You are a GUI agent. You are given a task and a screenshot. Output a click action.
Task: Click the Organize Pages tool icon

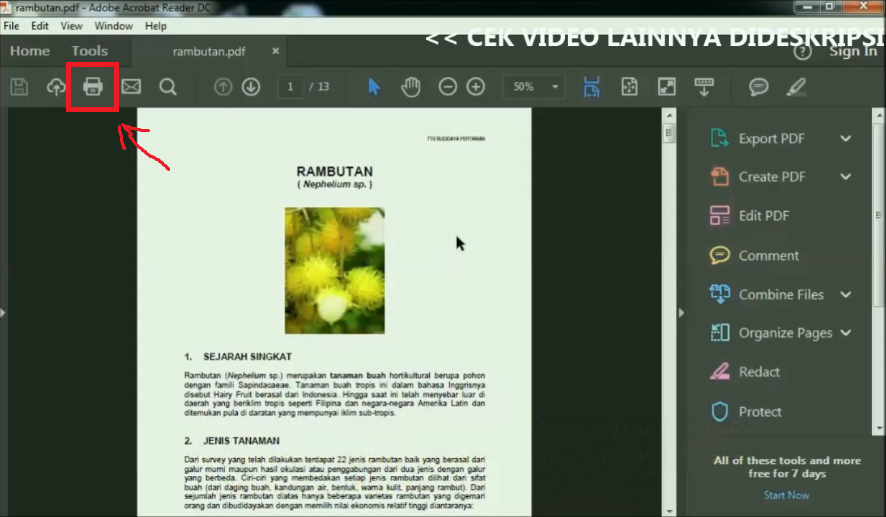click(x=719, y=333)
